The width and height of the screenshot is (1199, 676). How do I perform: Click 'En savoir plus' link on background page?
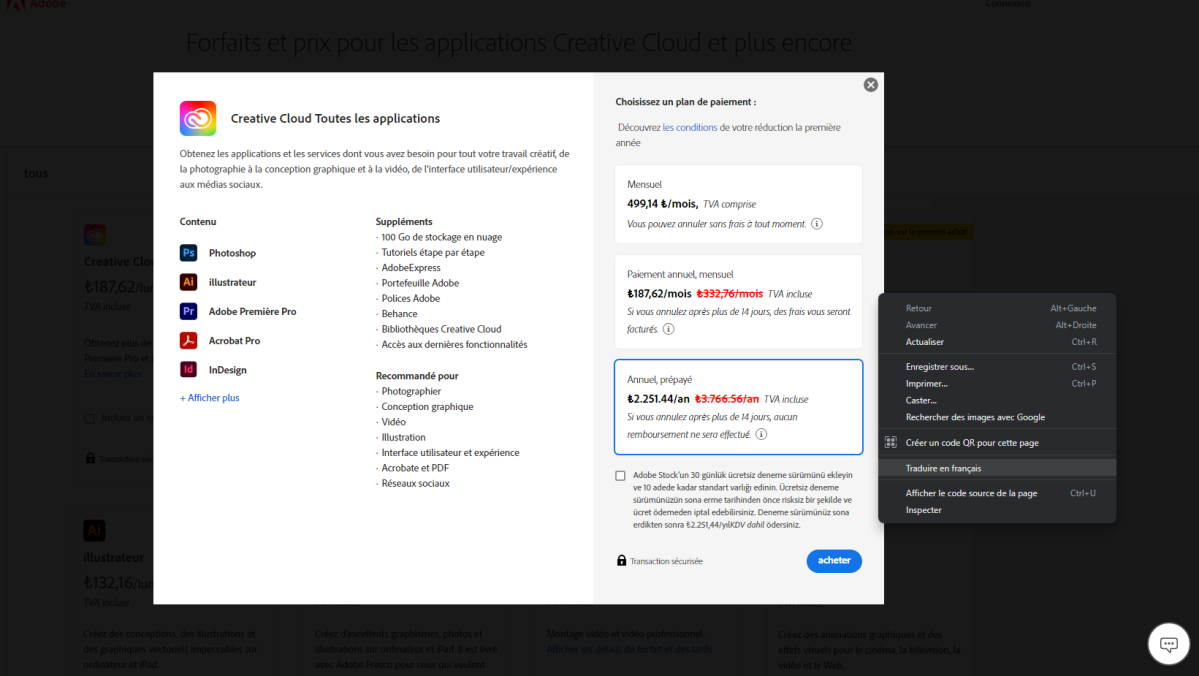pyautogui.click(x=112, y=374)
